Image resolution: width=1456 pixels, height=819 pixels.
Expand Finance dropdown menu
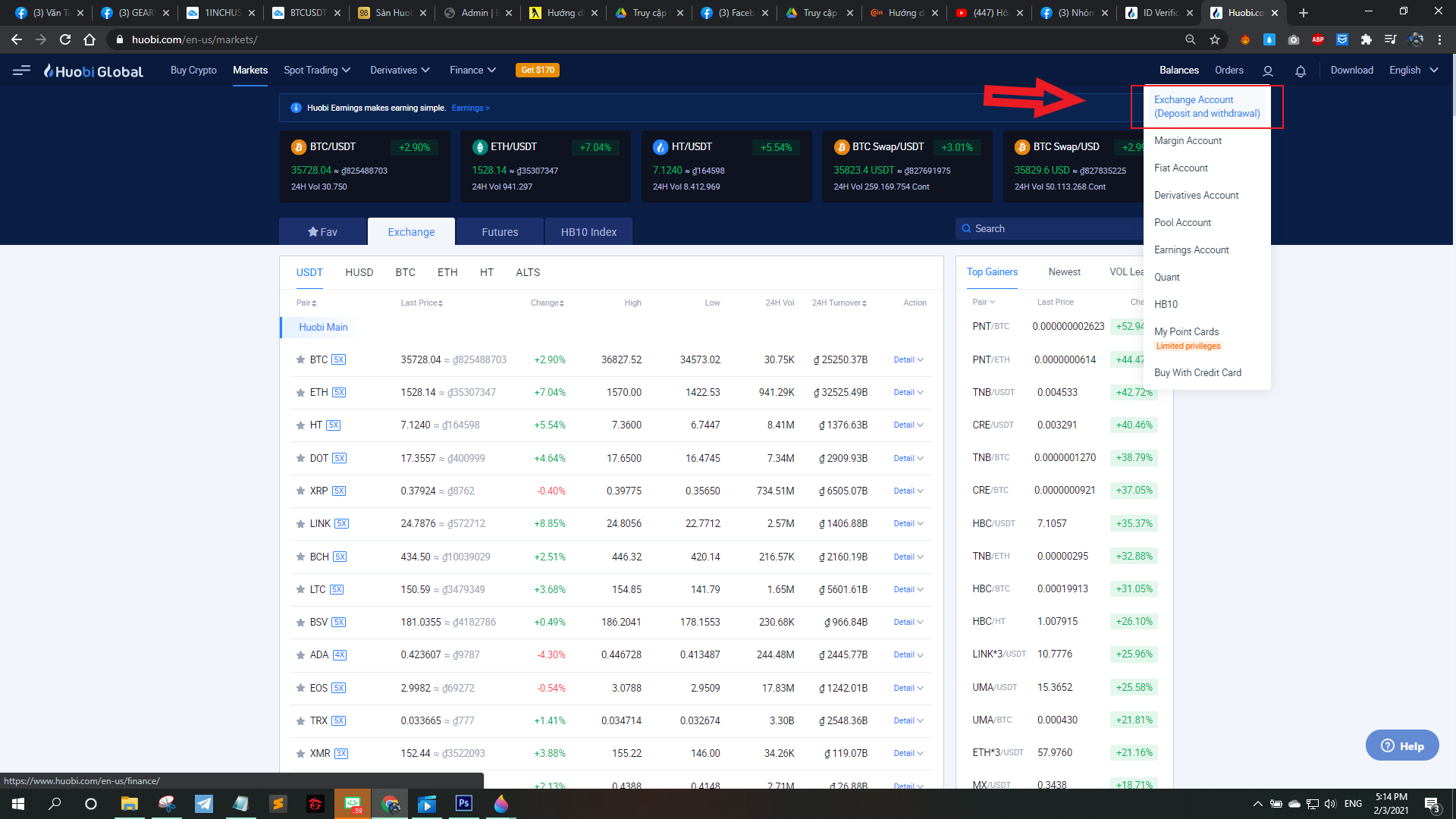[x=472, y=70]
